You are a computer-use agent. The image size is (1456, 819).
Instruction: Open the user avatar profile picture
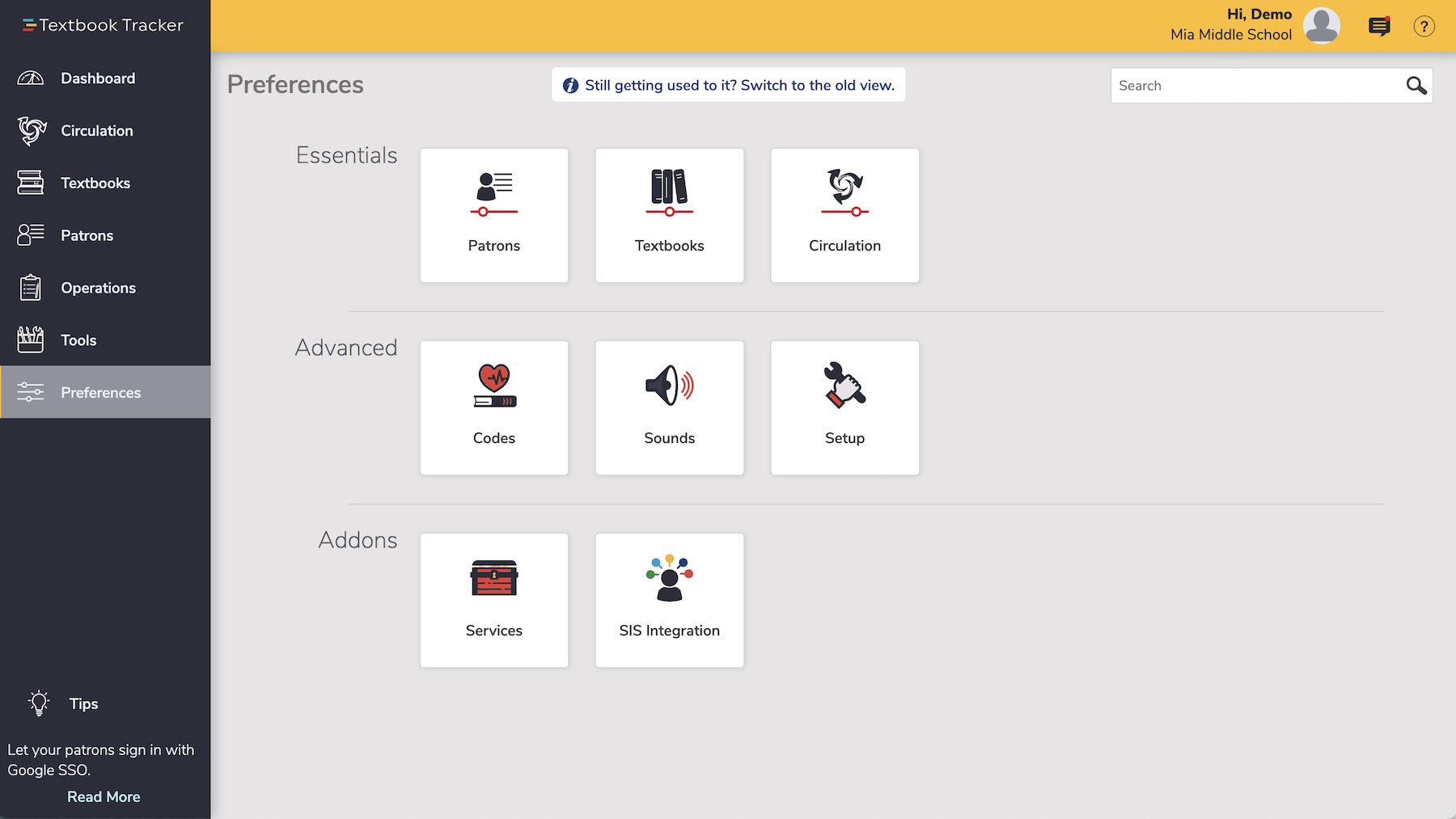(1322, 26)
